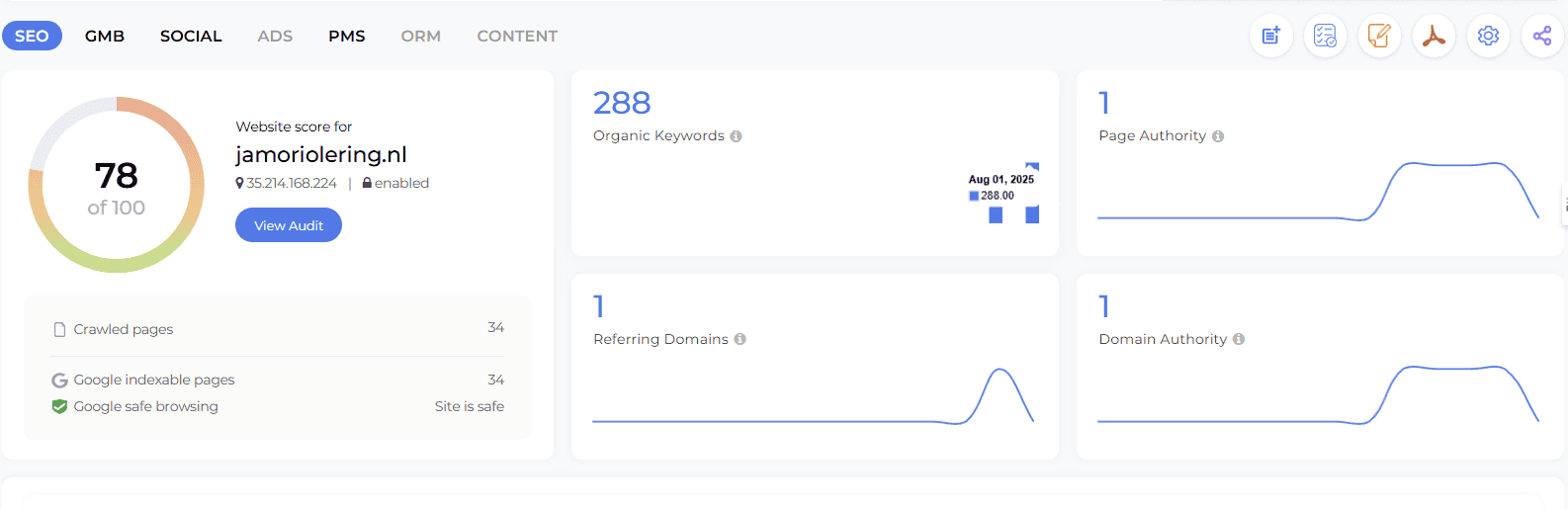Click the add note icon with plus

click(1271, 37)
